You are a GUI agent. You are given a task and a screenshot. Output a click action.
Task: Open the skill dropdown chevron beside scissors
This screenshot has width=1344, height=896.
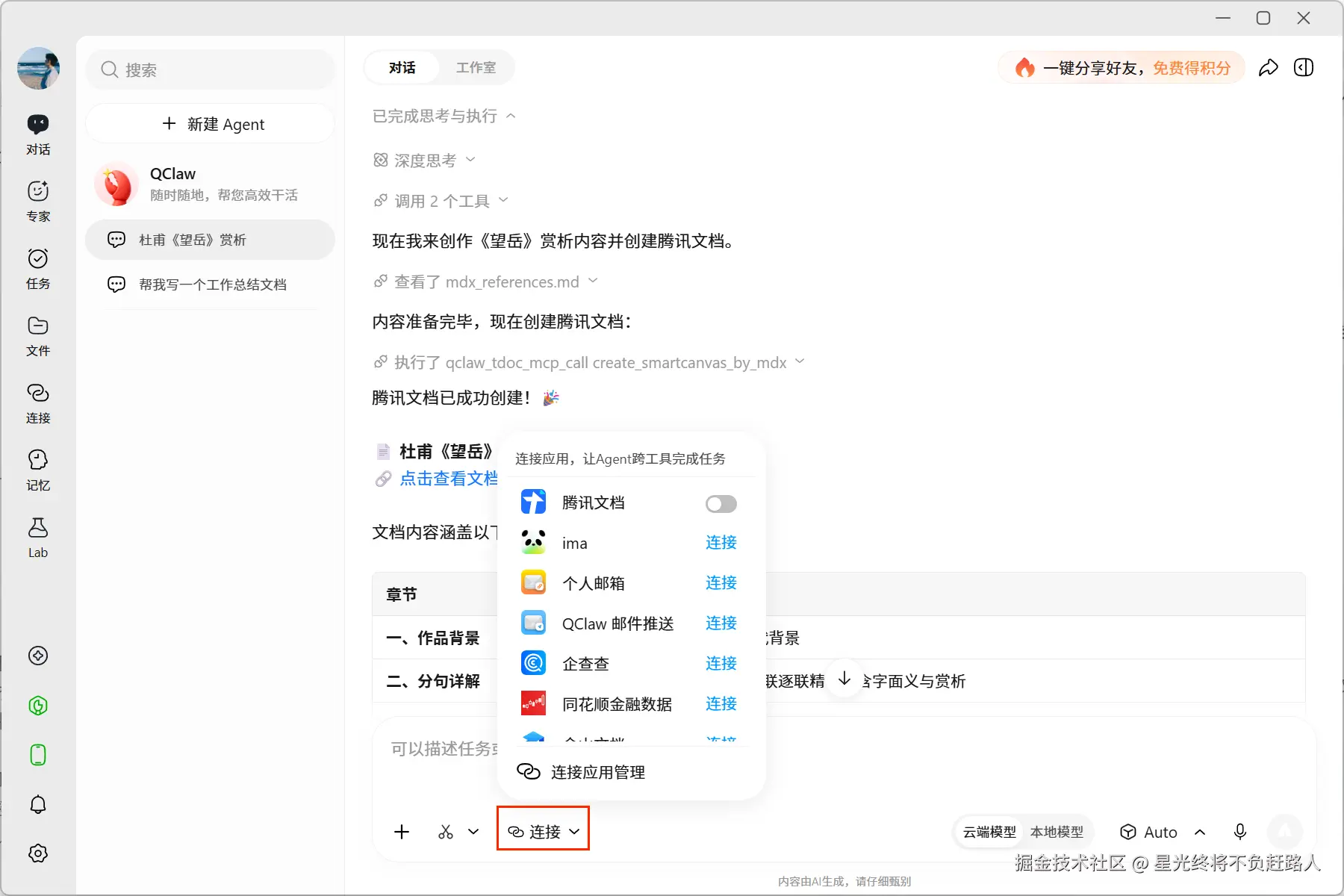coord(473,832)
